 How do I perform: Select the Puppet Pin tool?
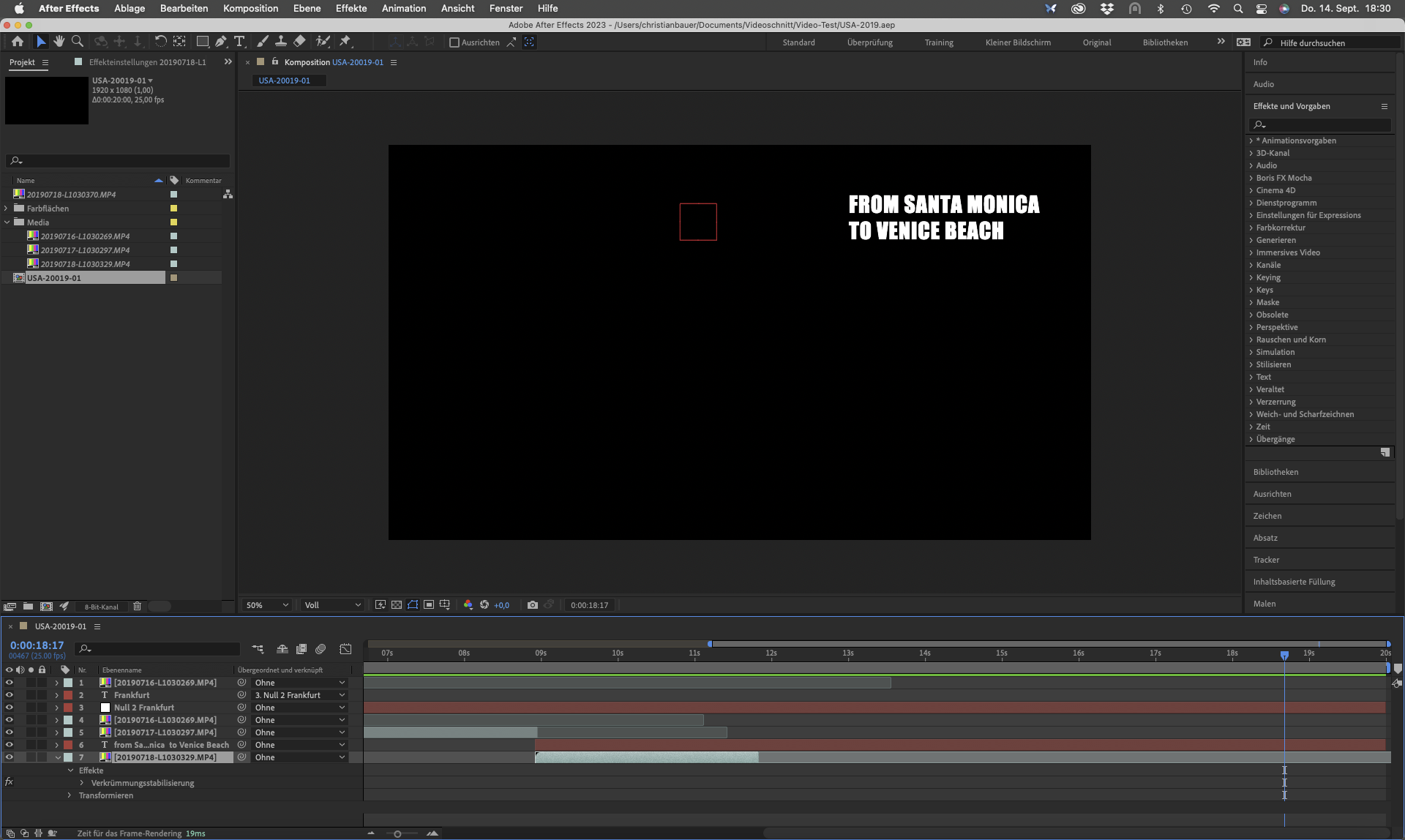tap(345, 42)
